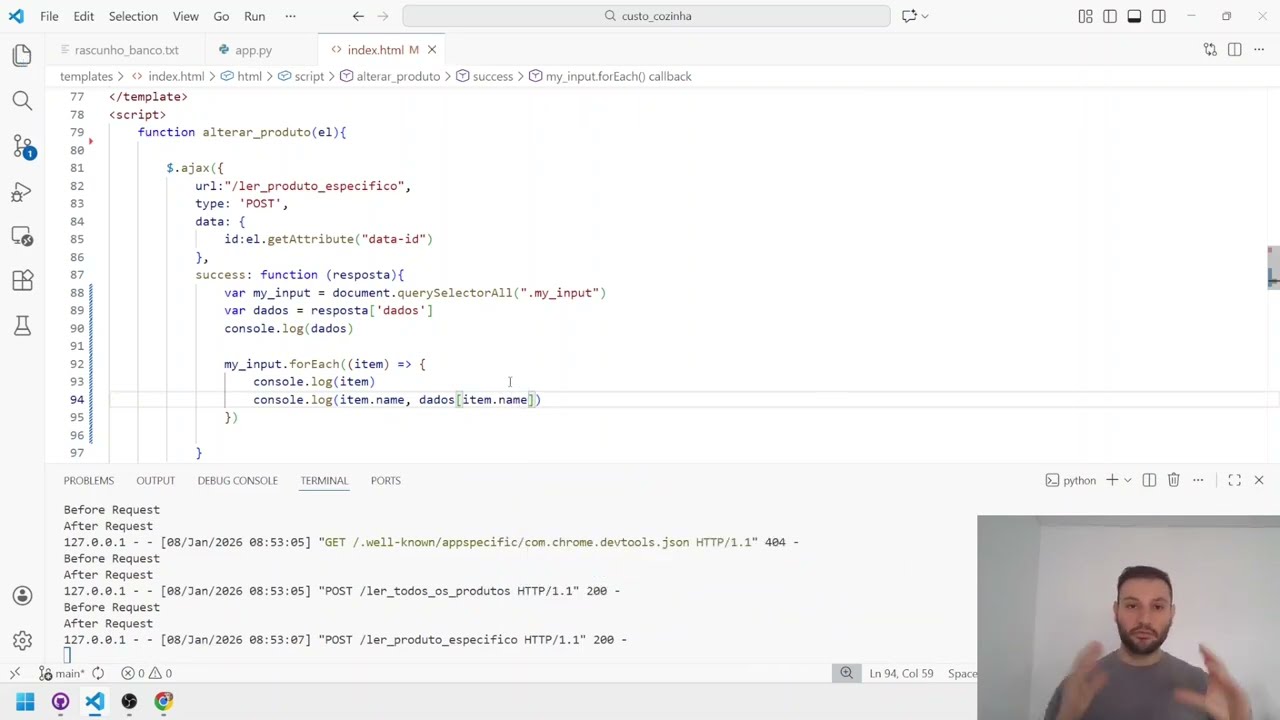Open the Run and Debug view

click(22, 191)
